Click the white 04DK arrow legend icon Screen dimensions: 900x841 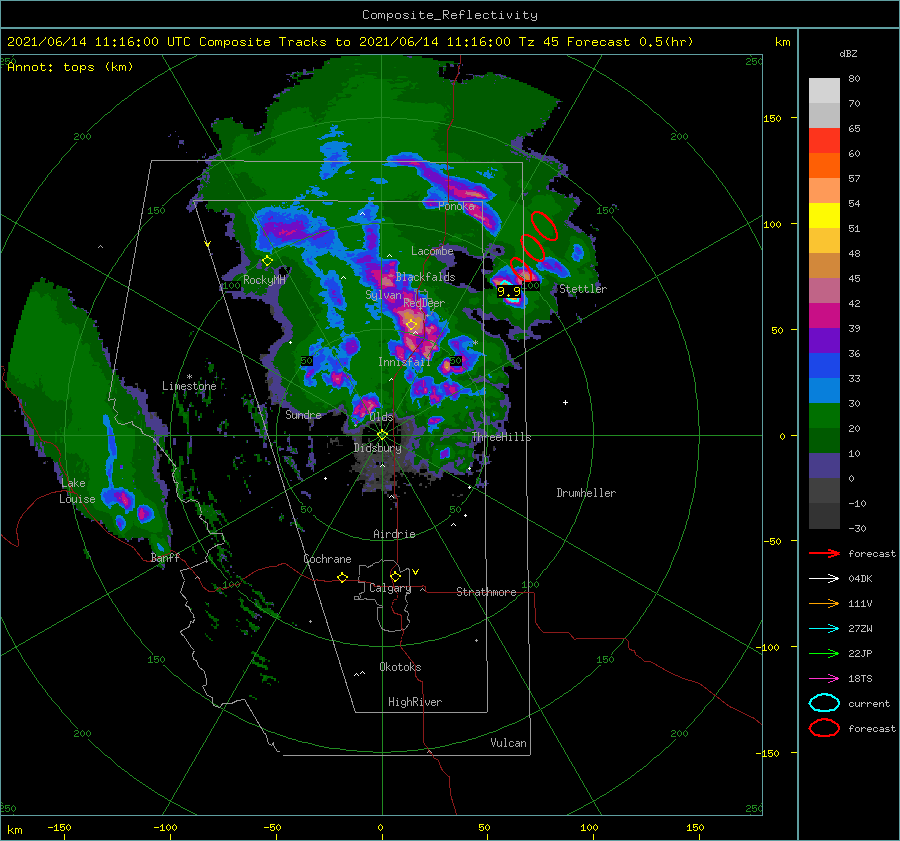point(824,579)
